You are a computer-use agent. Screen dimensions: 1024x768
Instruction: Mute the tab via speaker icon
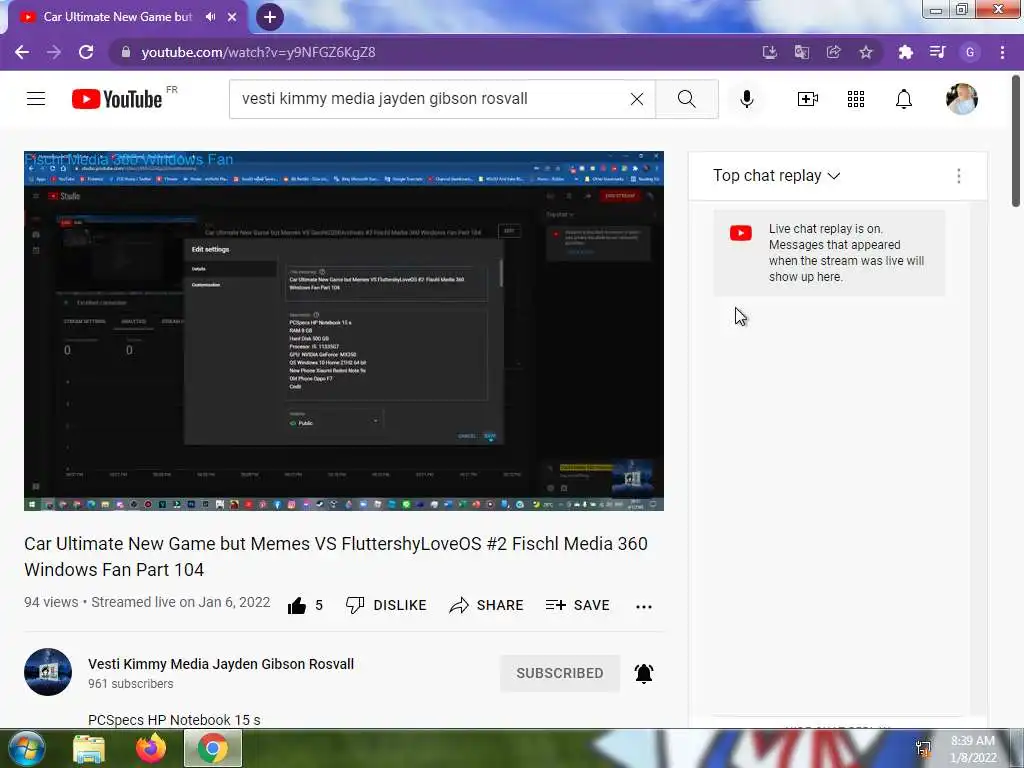(x=210, y=17)
